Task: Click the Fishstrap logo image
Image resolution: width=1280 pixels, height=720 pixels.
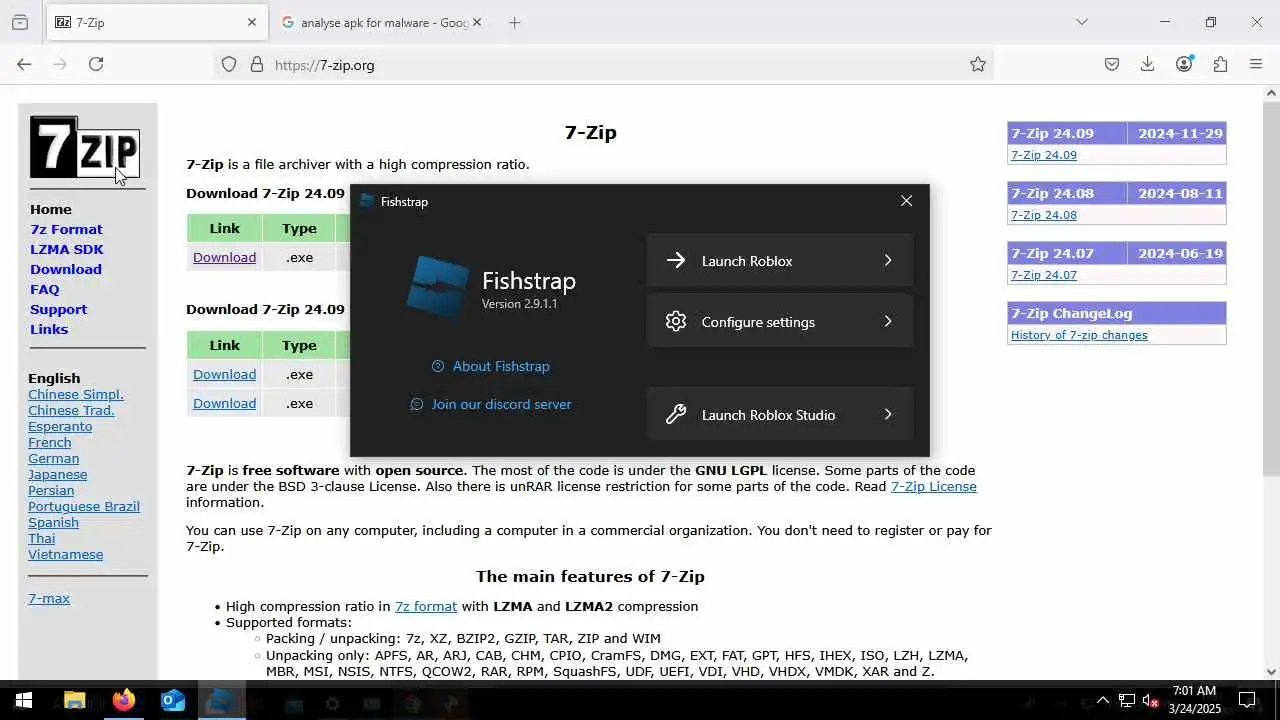Action: point(438,287)
